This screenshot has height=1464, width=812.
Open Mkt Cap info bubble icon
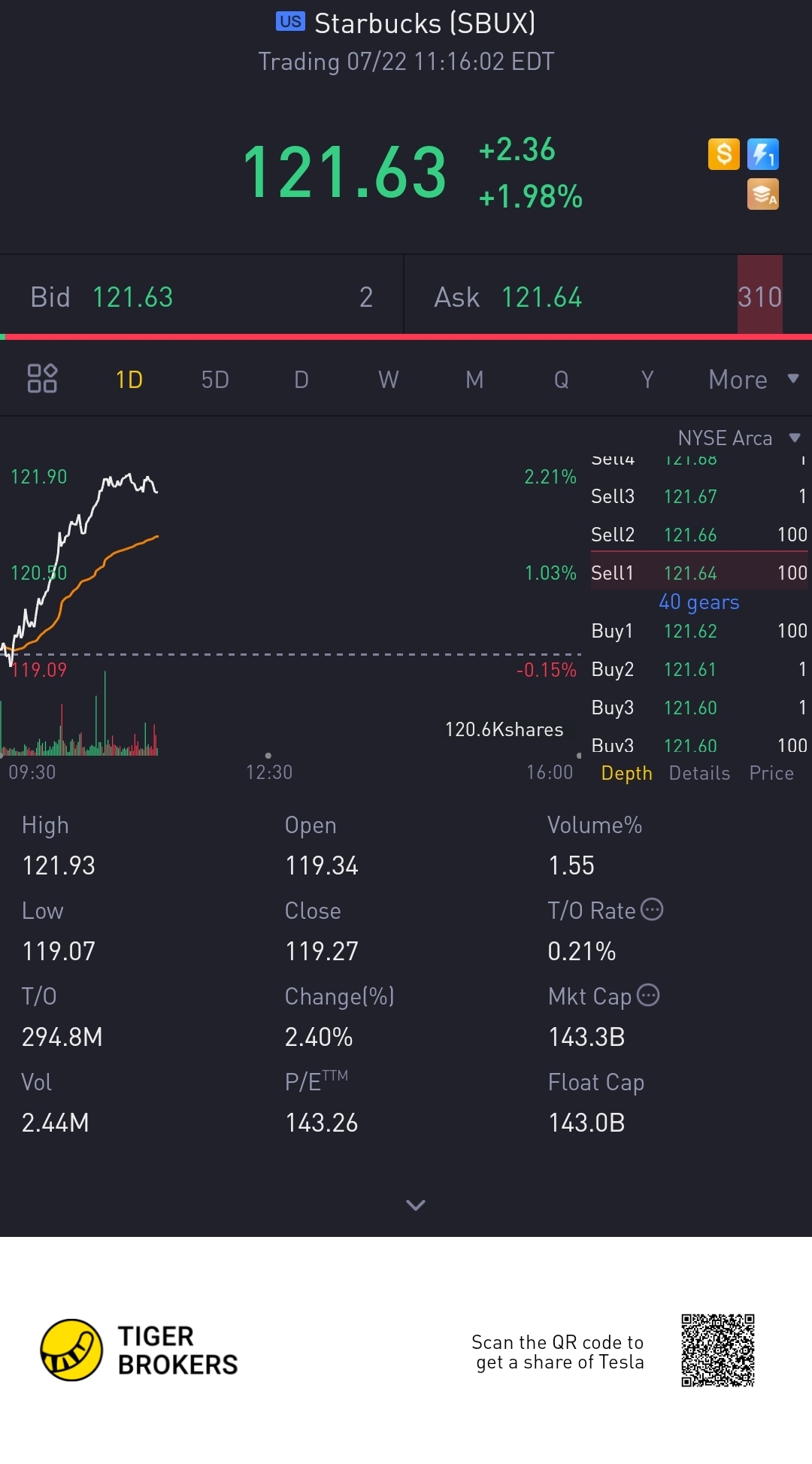(x=648, y=996)
